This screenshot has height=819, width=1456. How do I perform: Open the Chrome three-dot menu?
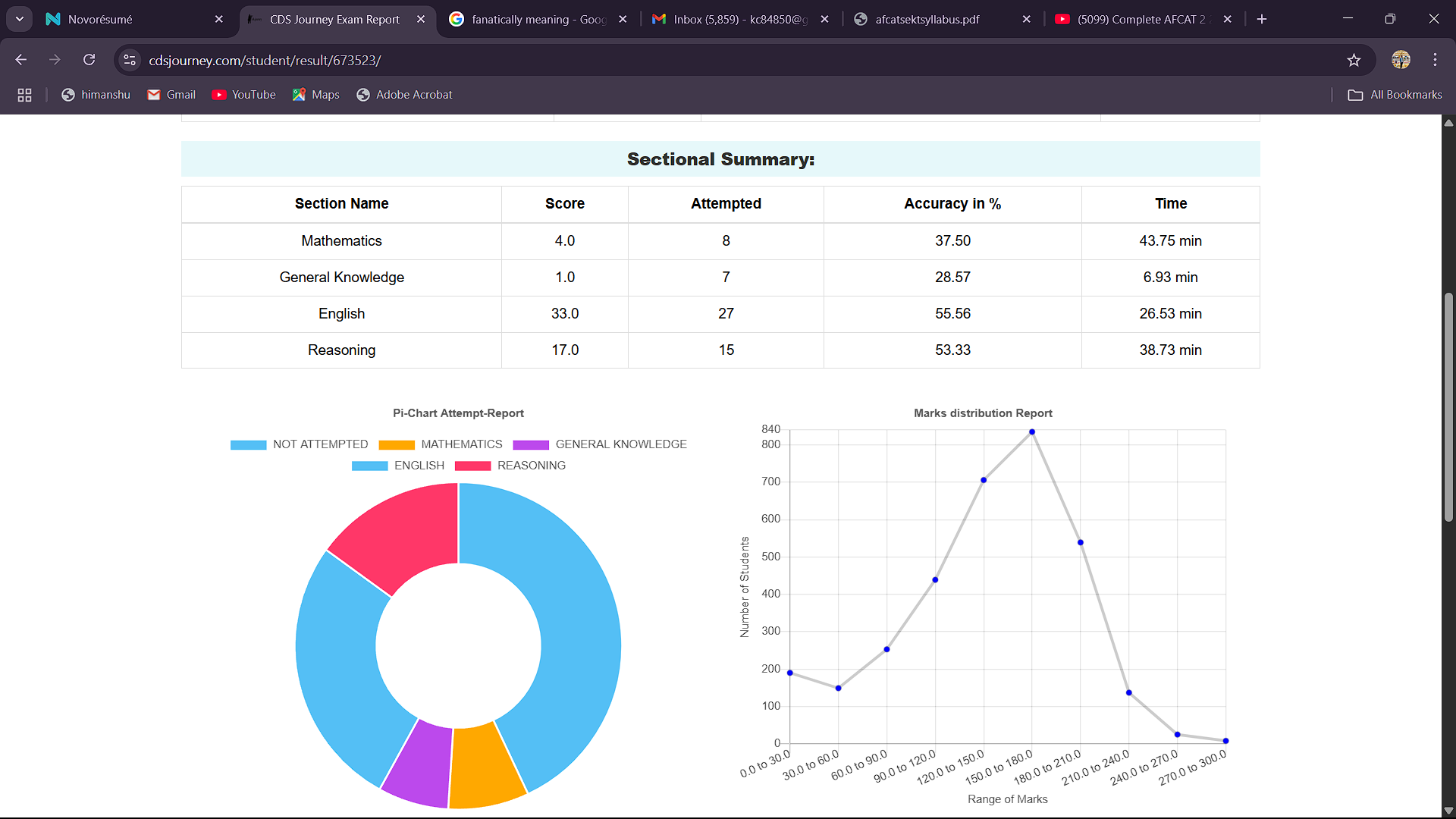click(x=1435, y=60)
